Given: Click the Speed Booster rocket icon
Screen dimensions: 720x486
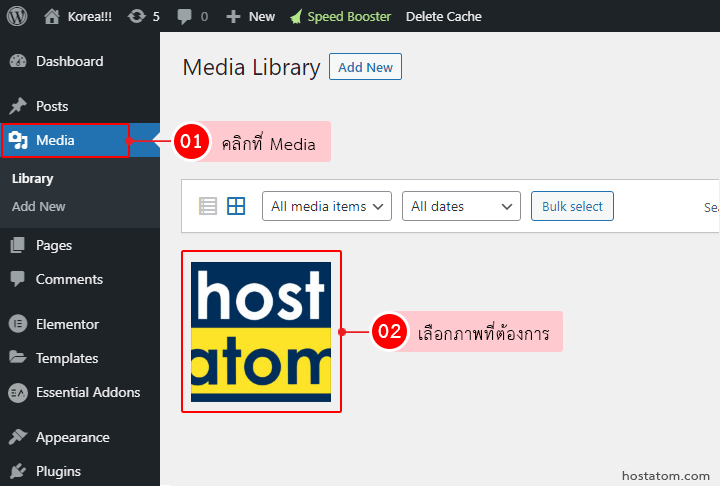Looking at the screenshot, I should [295, 16].
